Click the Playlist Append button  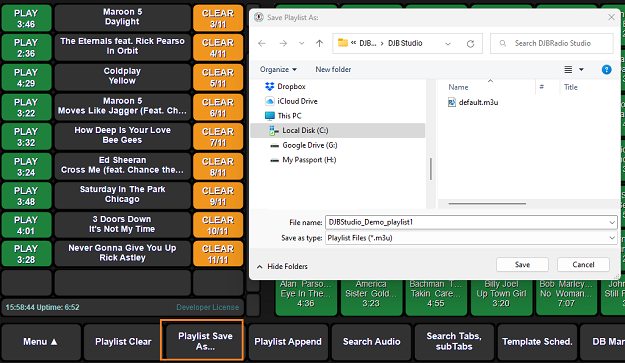point(288,342)
